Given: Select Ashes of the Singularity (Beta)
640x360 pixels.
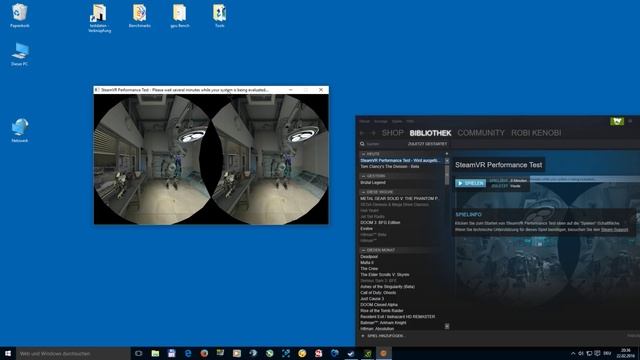Looking at the screenshot, I should click(387, 287).
